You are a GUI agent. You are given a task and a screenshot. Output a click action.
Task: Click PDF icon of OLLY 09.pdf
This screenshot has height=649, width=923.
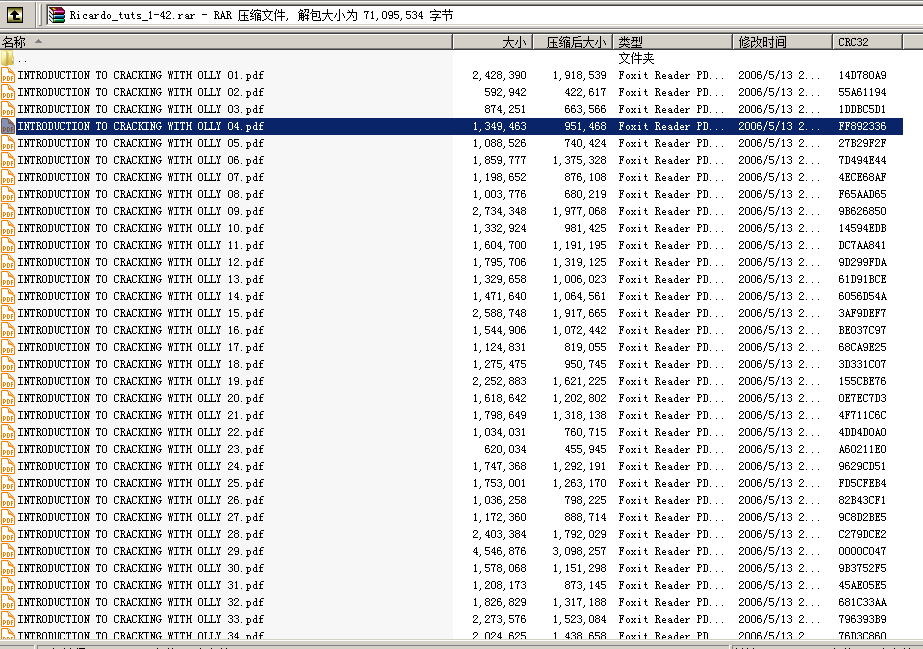8,211
